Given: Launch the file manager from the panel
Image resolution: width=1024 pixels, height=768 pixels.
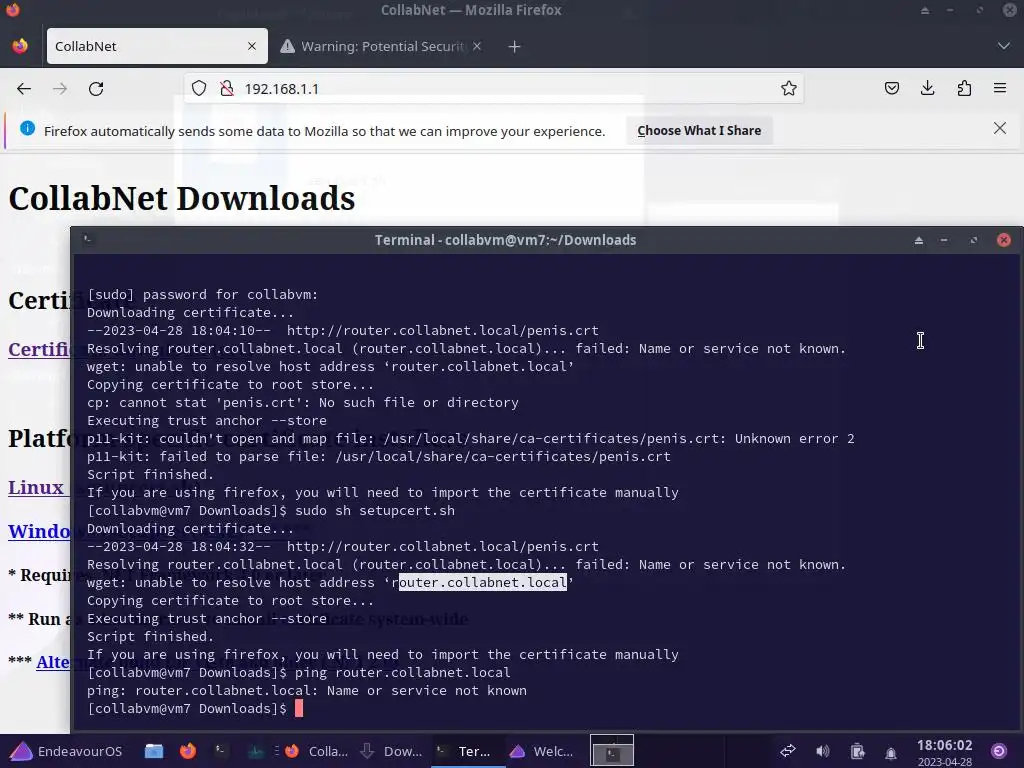Looking at the screenshot, I should (154, 751).
